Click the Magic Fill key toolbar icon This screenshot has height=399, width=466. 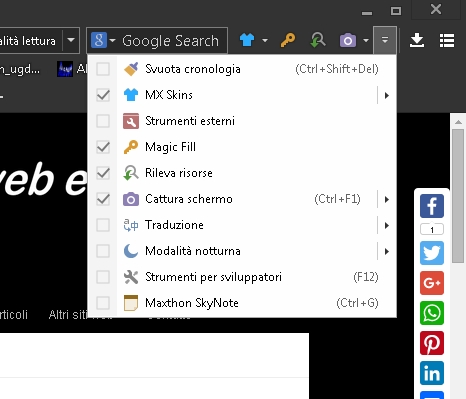288,40
